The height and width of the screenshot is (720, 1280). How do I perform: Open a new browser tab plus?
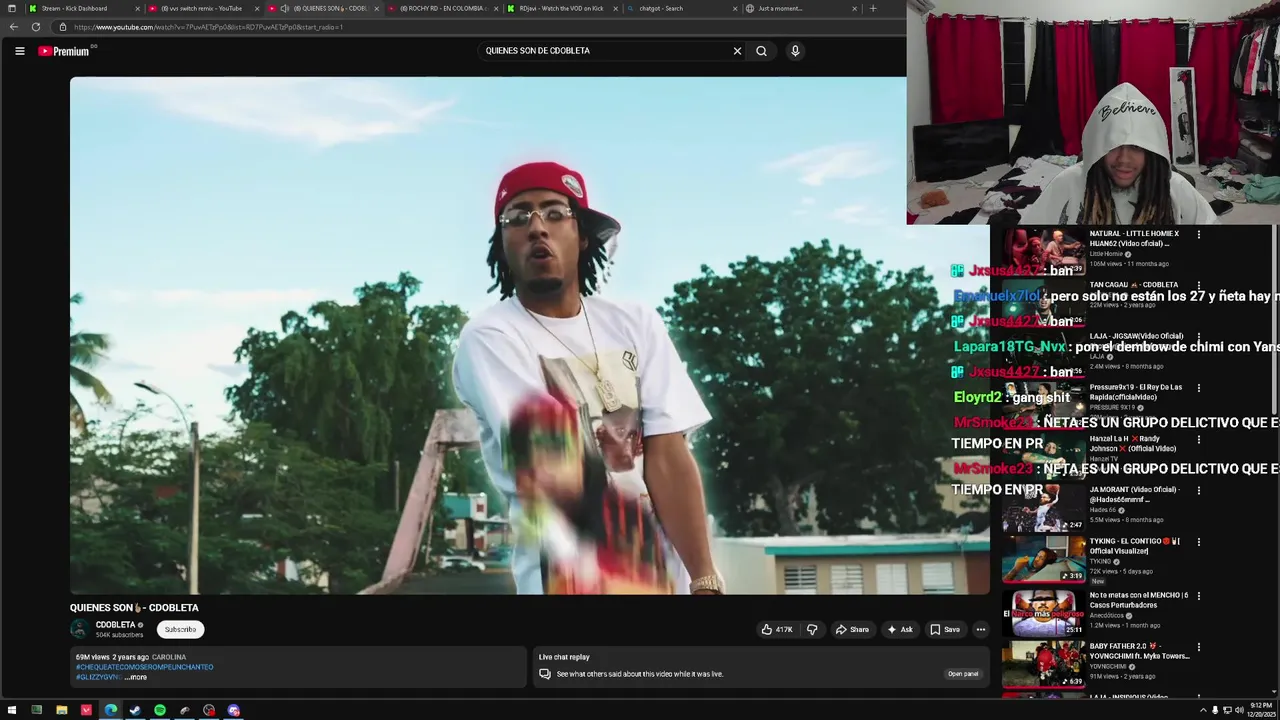tap(873, 8)
